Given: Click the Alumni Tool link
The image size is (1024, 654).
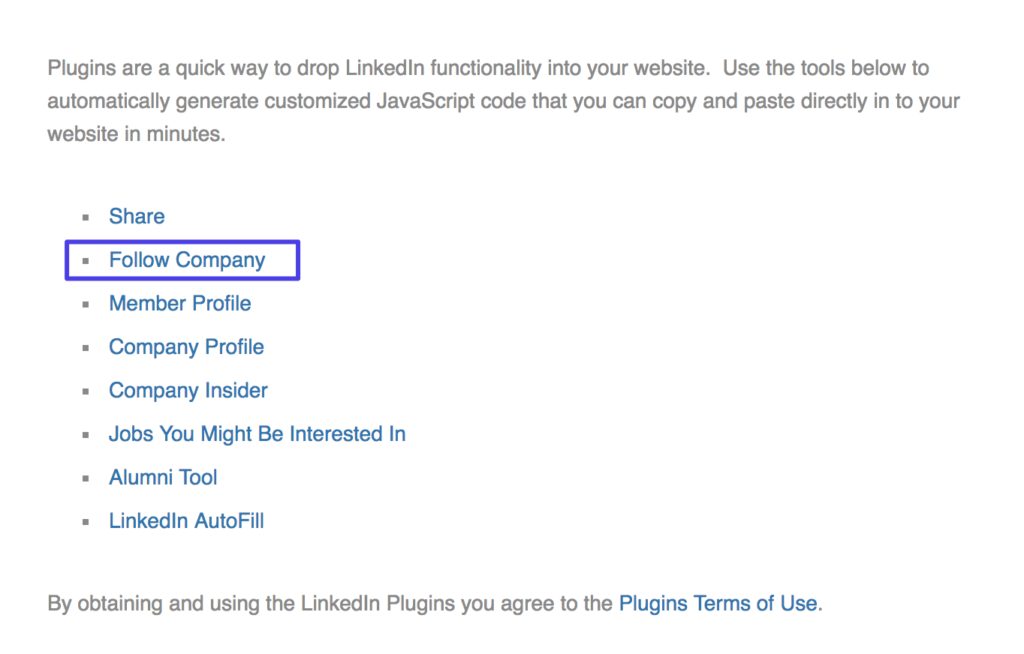Looking at the screenshot, I should point(163,478).
